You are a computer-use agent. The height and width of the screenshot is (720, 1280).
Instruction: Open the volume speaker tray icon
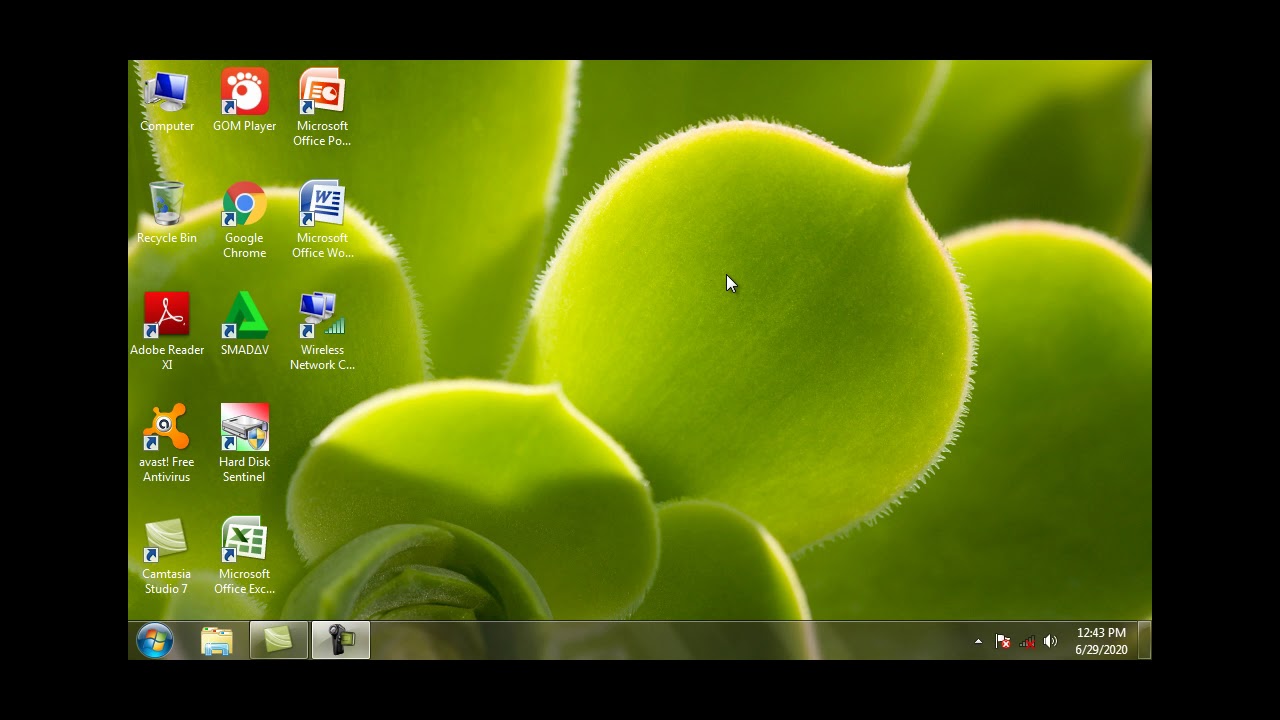(x=1050, y=642)
